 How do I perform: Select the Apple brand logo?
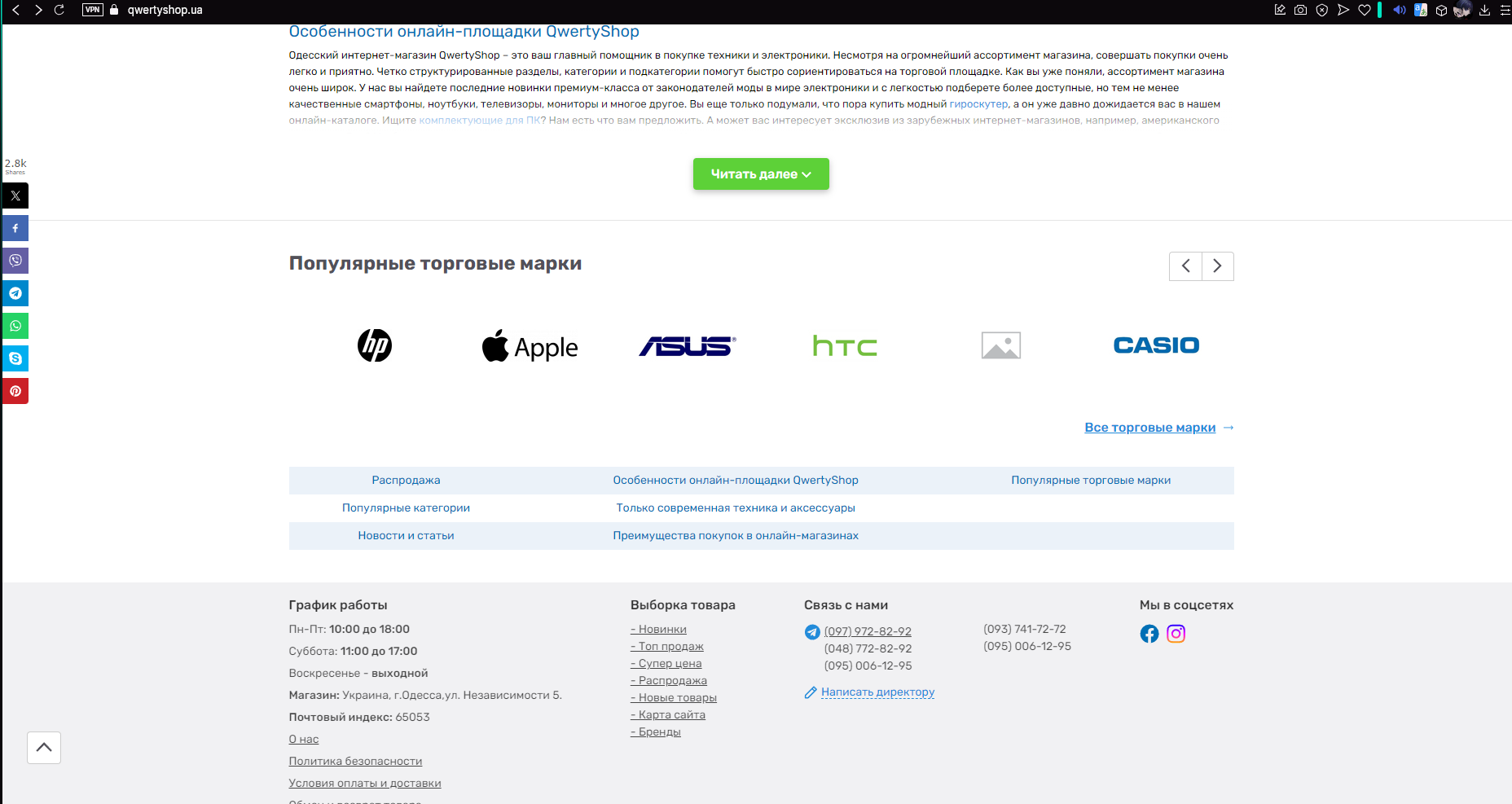pyautogui.click(x=530, y=346)
